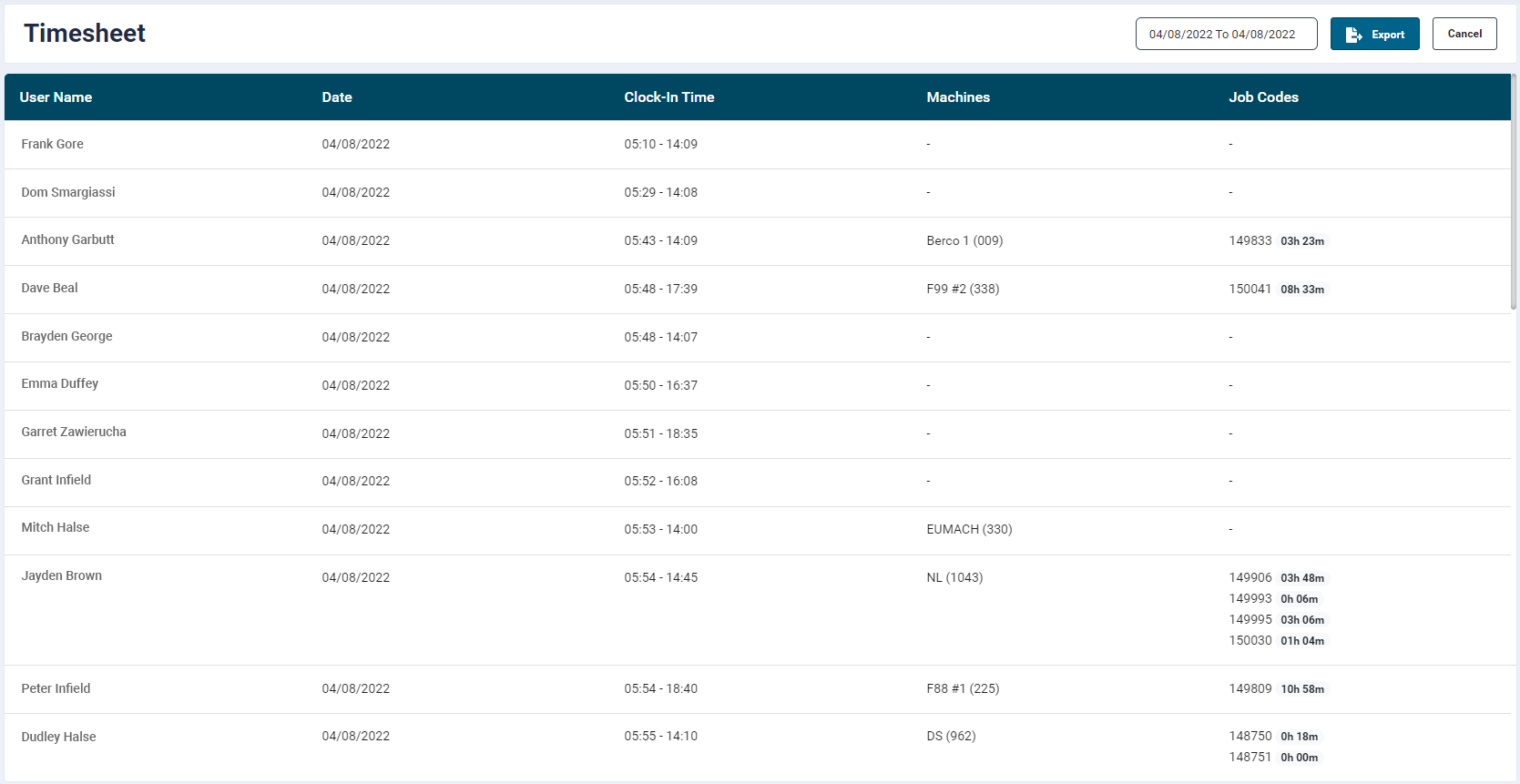Select the Frank Gore row

53,144
